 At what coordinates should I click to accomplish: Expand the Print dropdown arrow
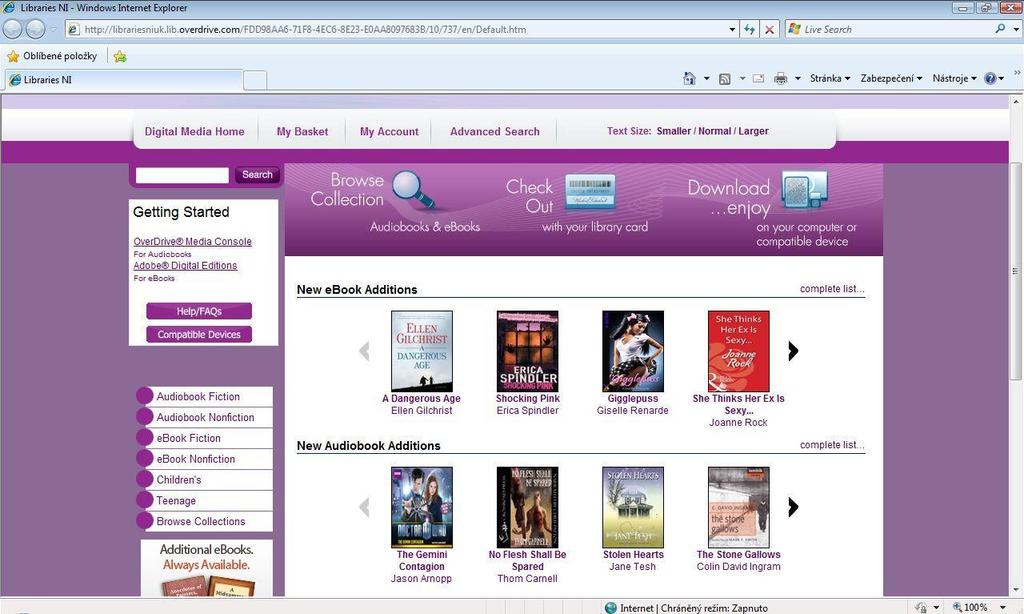point(797,78)
